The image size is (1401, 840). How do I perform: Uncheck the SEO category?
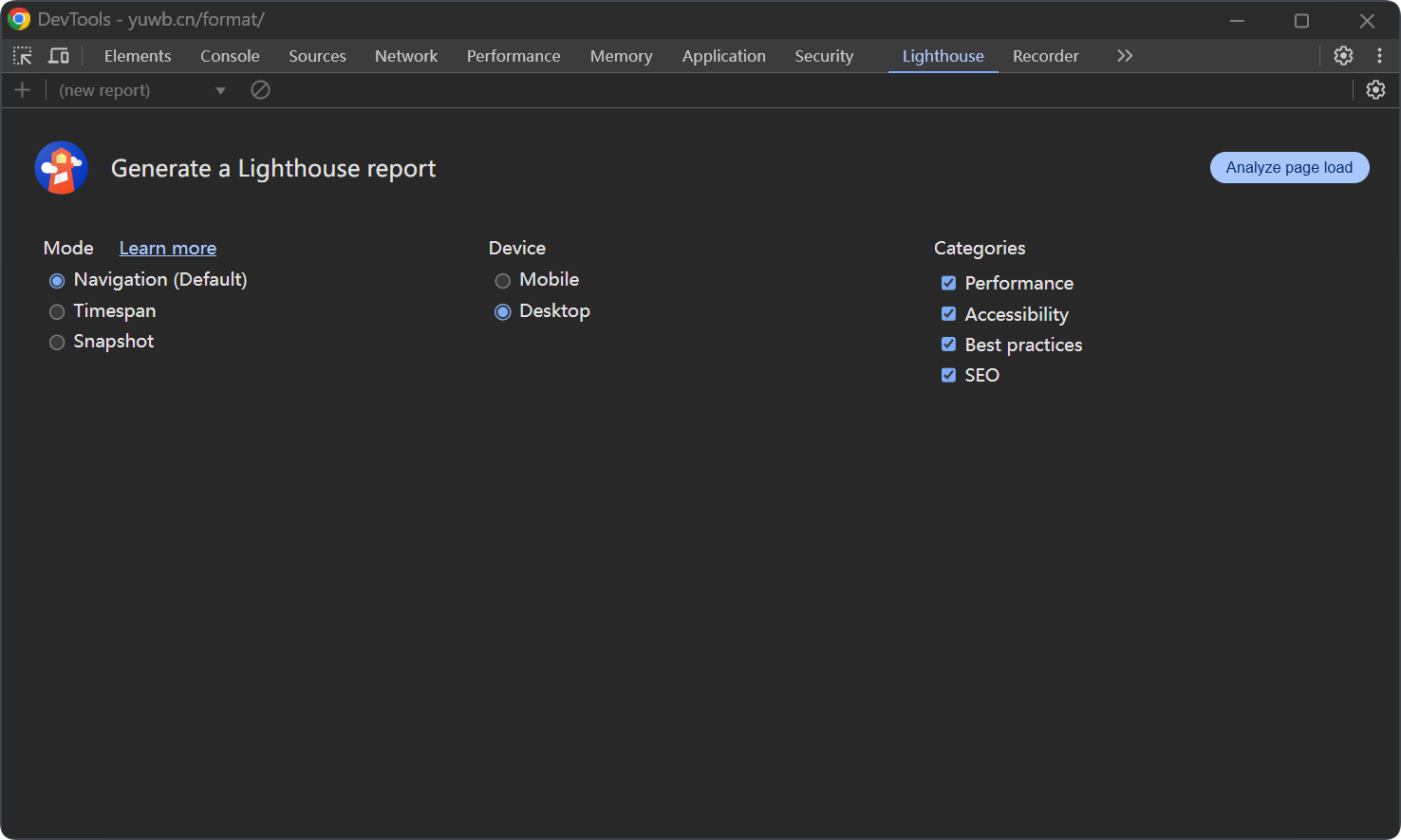(x=948, y=375)
